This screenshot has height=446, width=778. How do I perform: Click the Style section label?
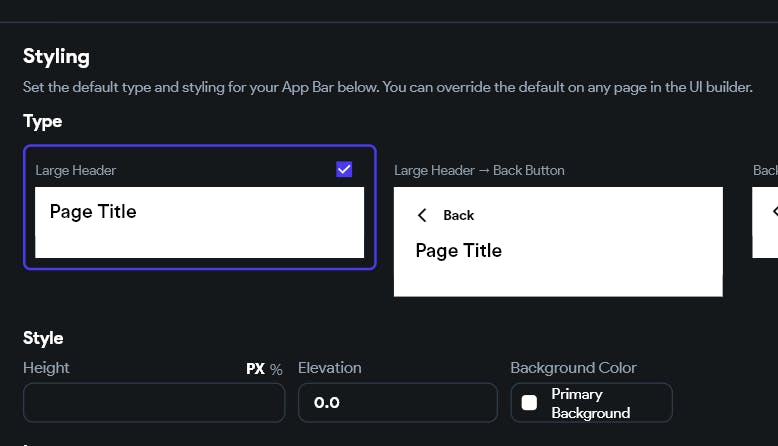[x=43, y=338]
